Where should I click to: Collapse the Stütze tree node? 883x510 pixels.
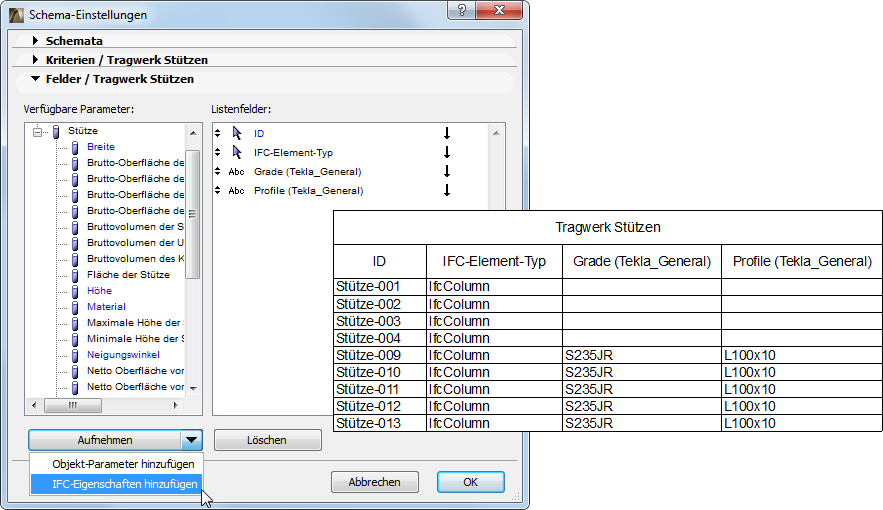pyautogui.click(x=37, y=132)
